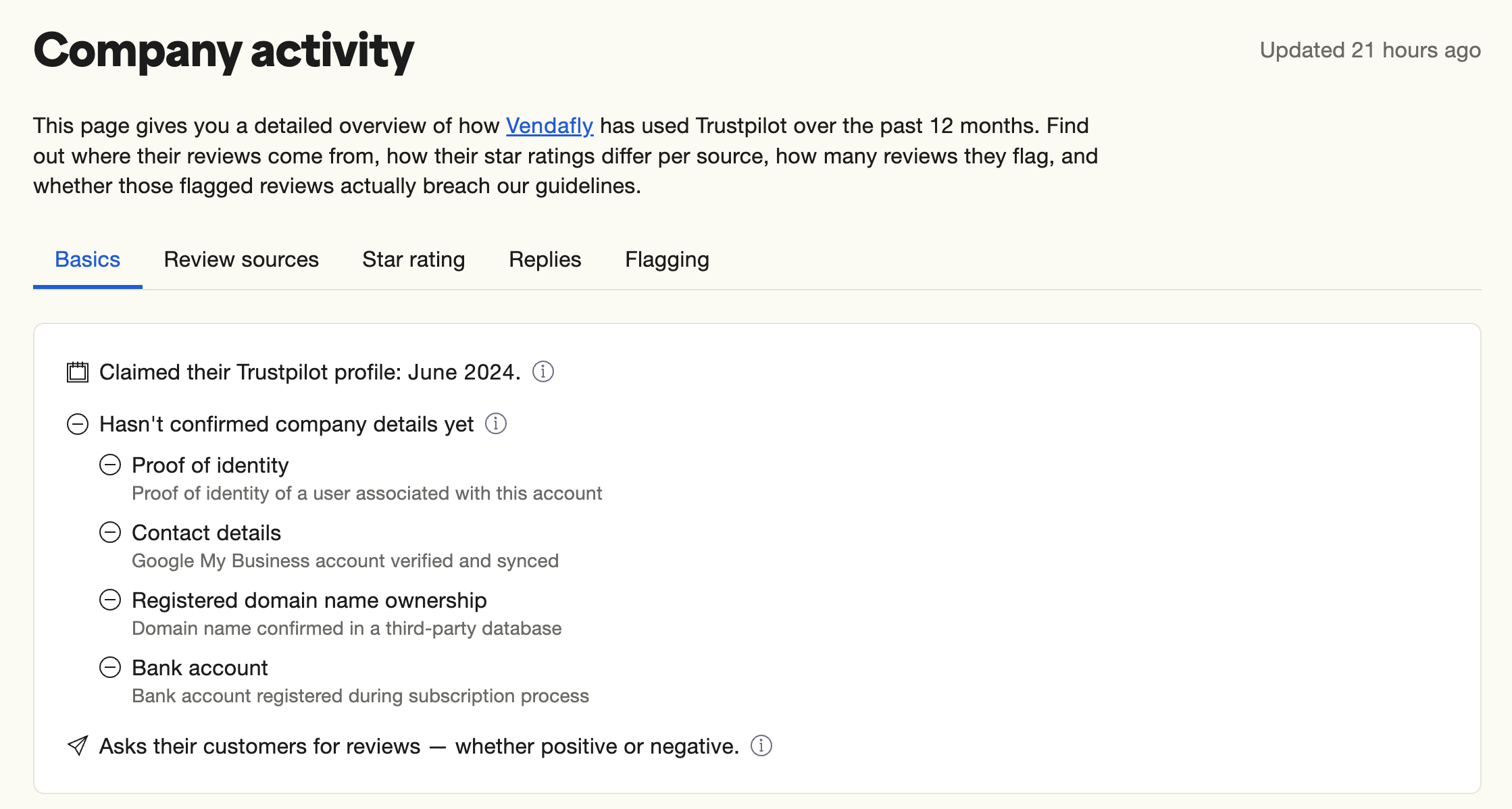Viewport: 1512px width, 809px height.
Task: Click minus circle beside Registered domain name ownership
Action: click(x=110, y=600)
